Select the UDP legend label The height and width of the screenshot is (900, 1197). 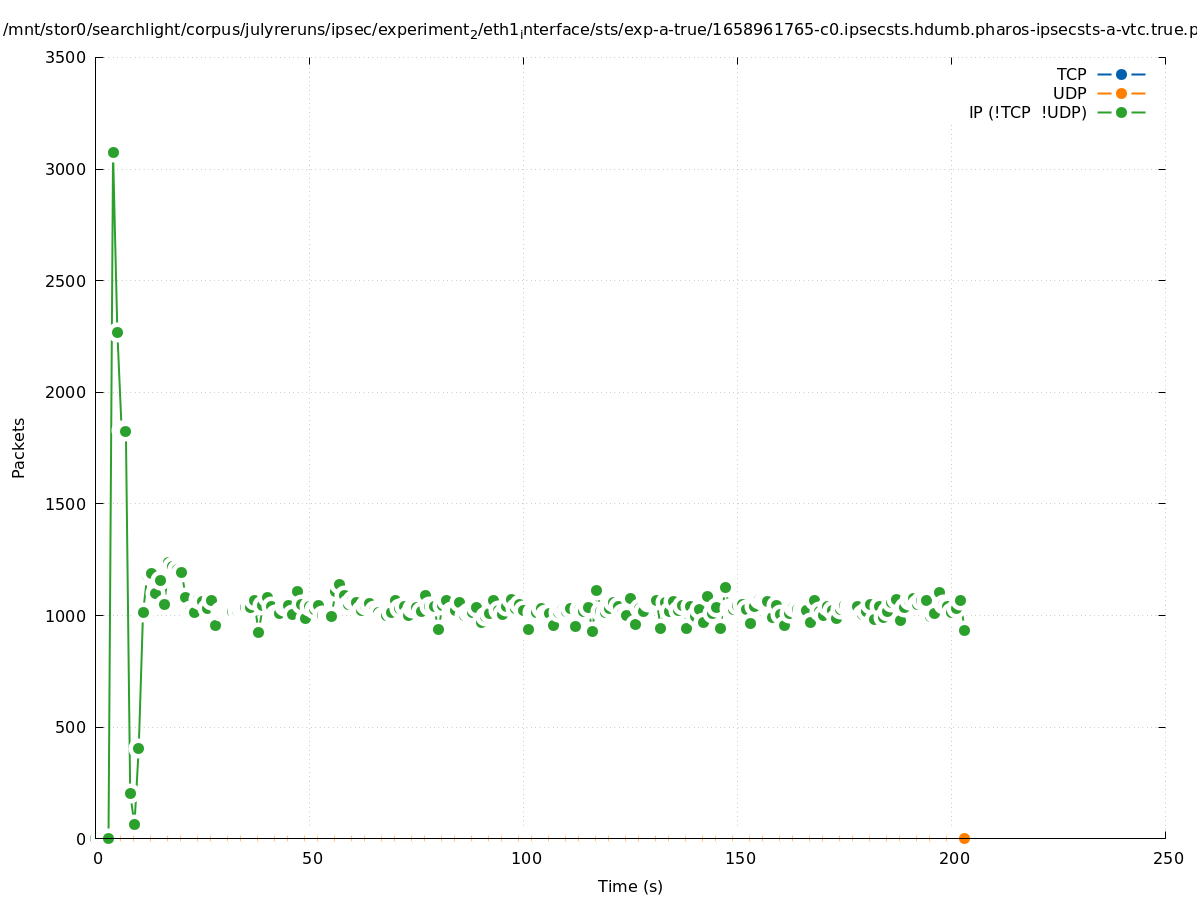pos(1069,93)
